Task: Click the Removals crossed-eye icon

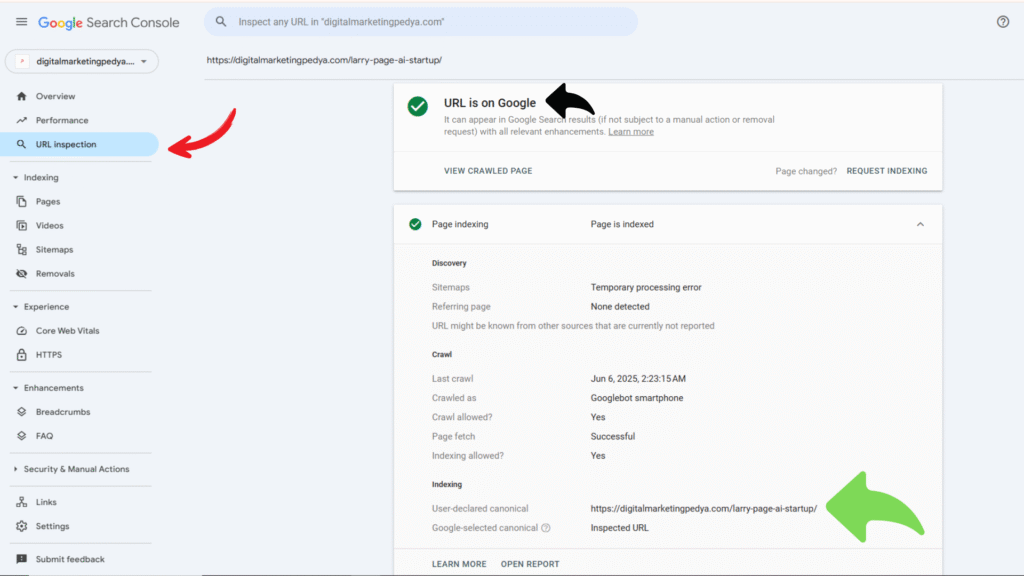Action: (22, 274)
